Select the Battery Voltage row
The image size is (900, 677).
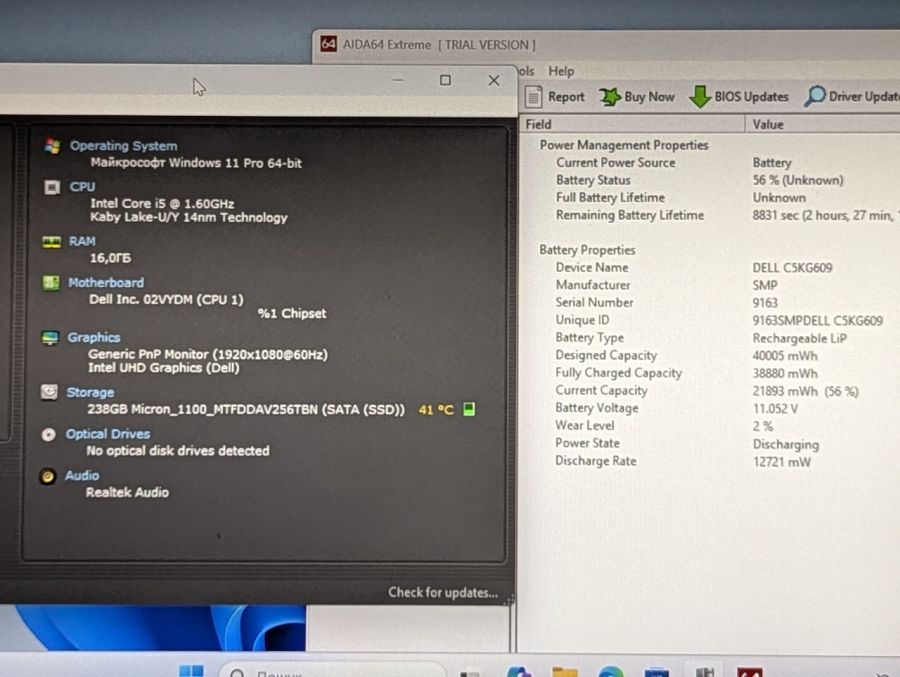click(x=709, y=408)
